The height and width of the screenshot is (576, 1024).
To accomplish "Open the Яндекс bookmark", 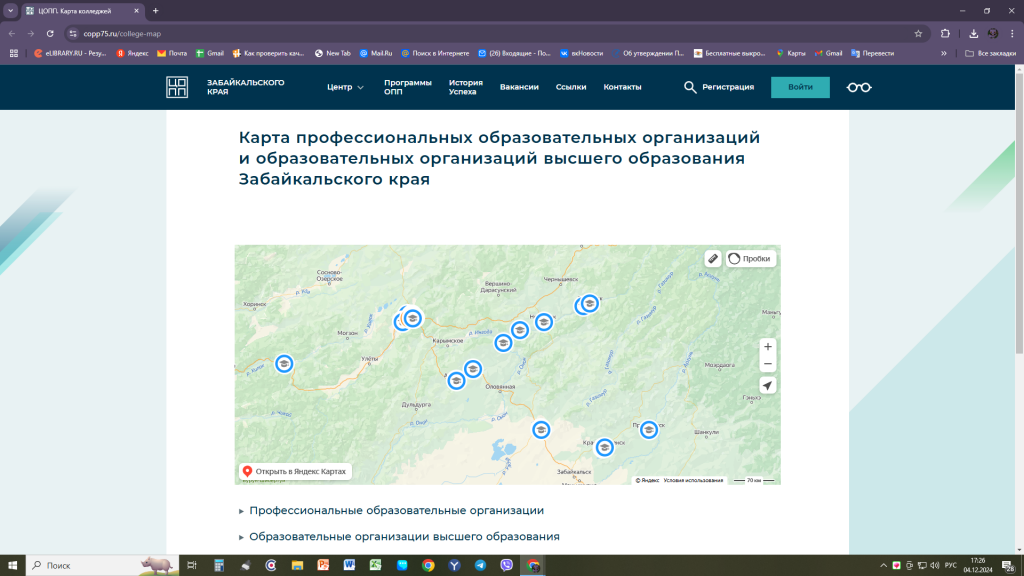I will [x=133, y=54].
